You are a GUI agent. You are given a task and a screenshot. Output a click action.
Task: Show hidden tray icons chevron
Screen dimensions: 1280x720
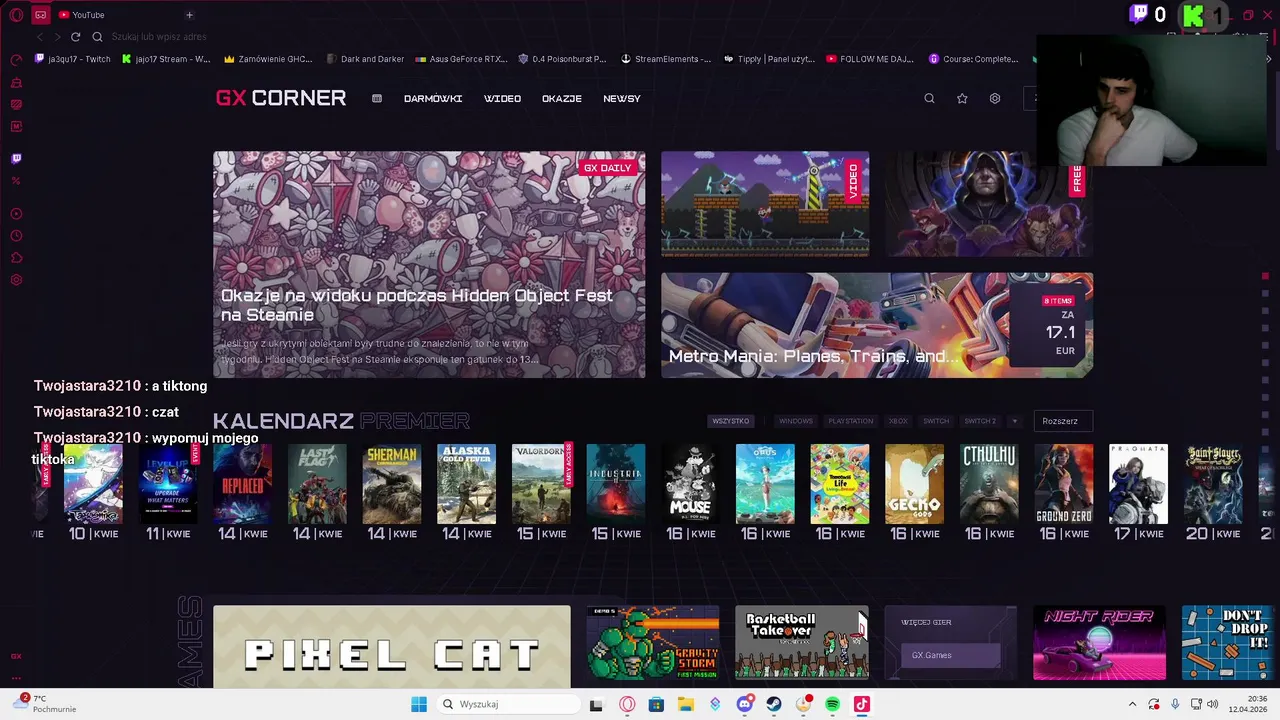[1132, 704]
